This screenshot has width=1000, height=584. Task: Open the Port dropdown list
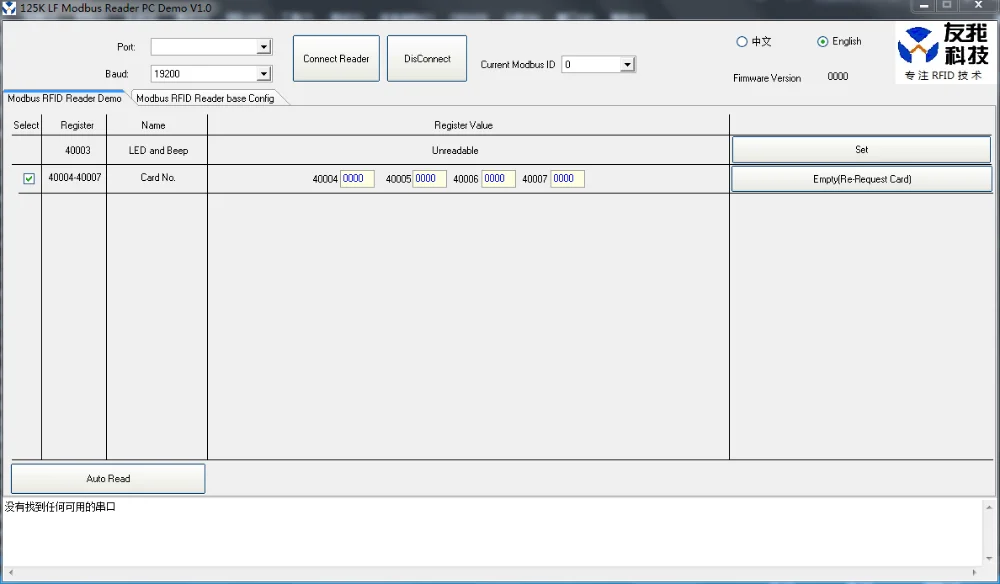click(x=264, y=47)
